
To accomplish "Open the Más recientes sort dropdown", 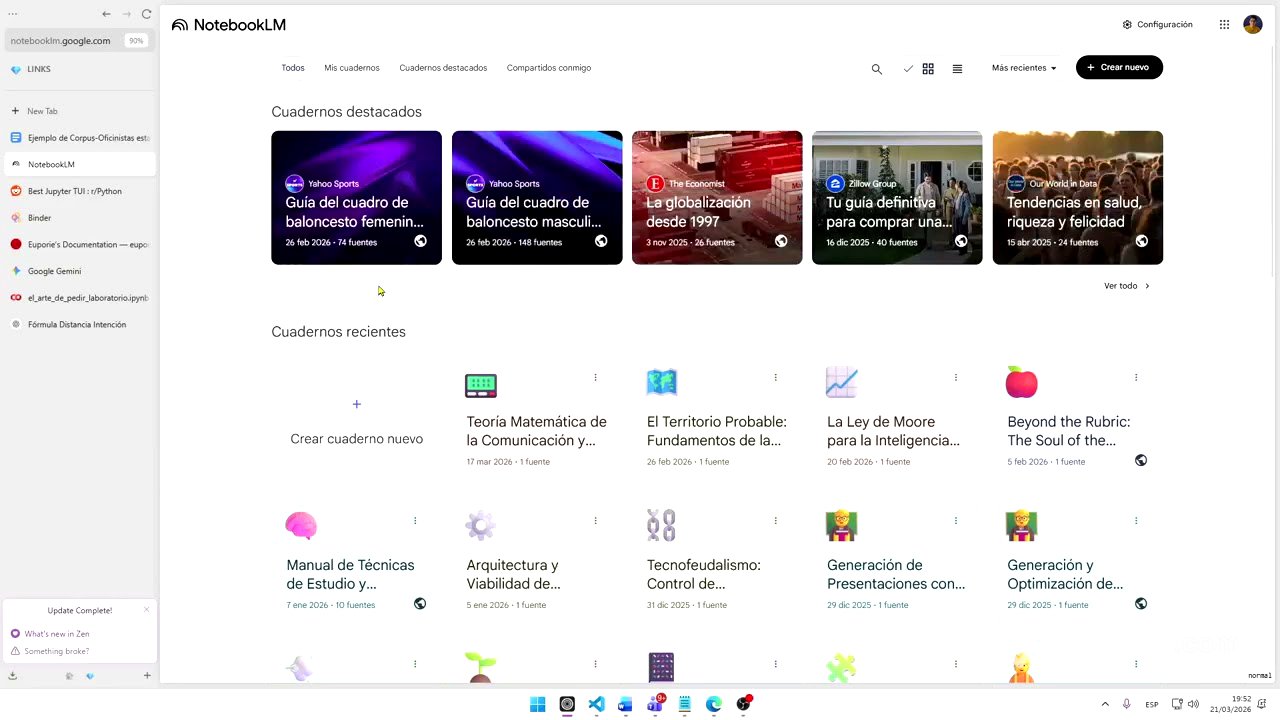I will (1024, 68).
